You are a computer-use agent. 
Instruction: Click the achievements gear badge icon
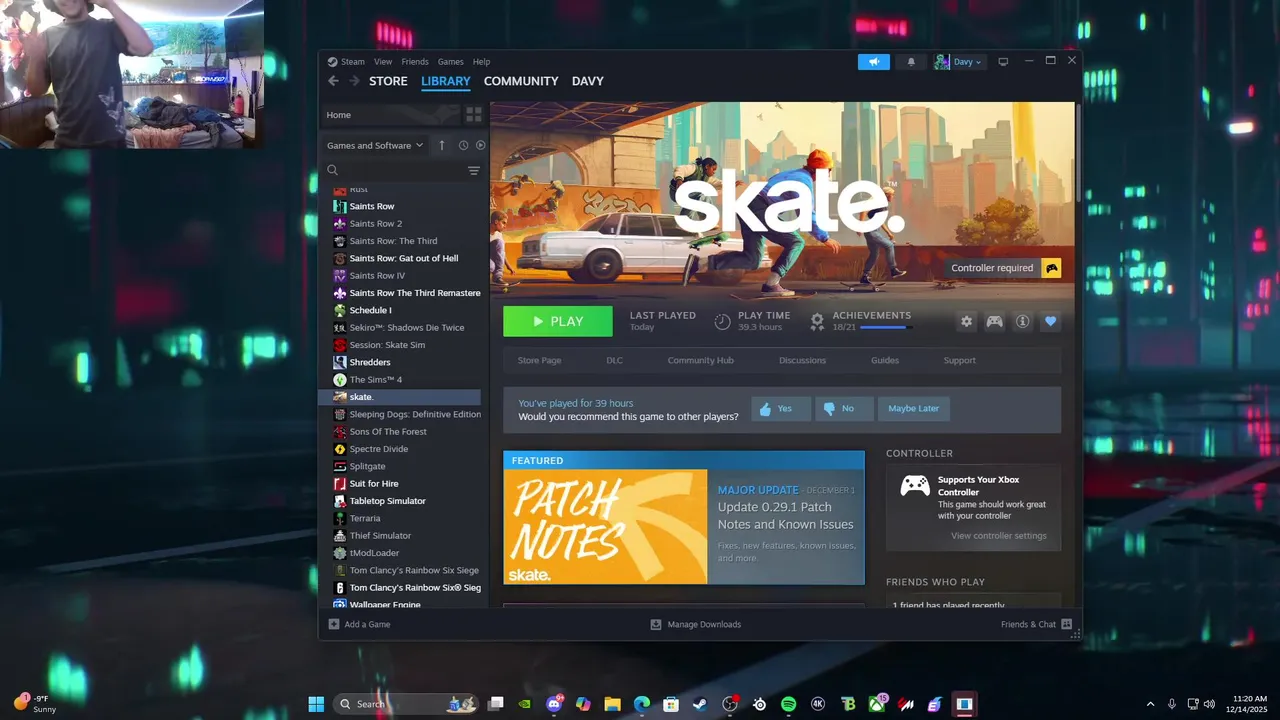(x=817, y=321)
